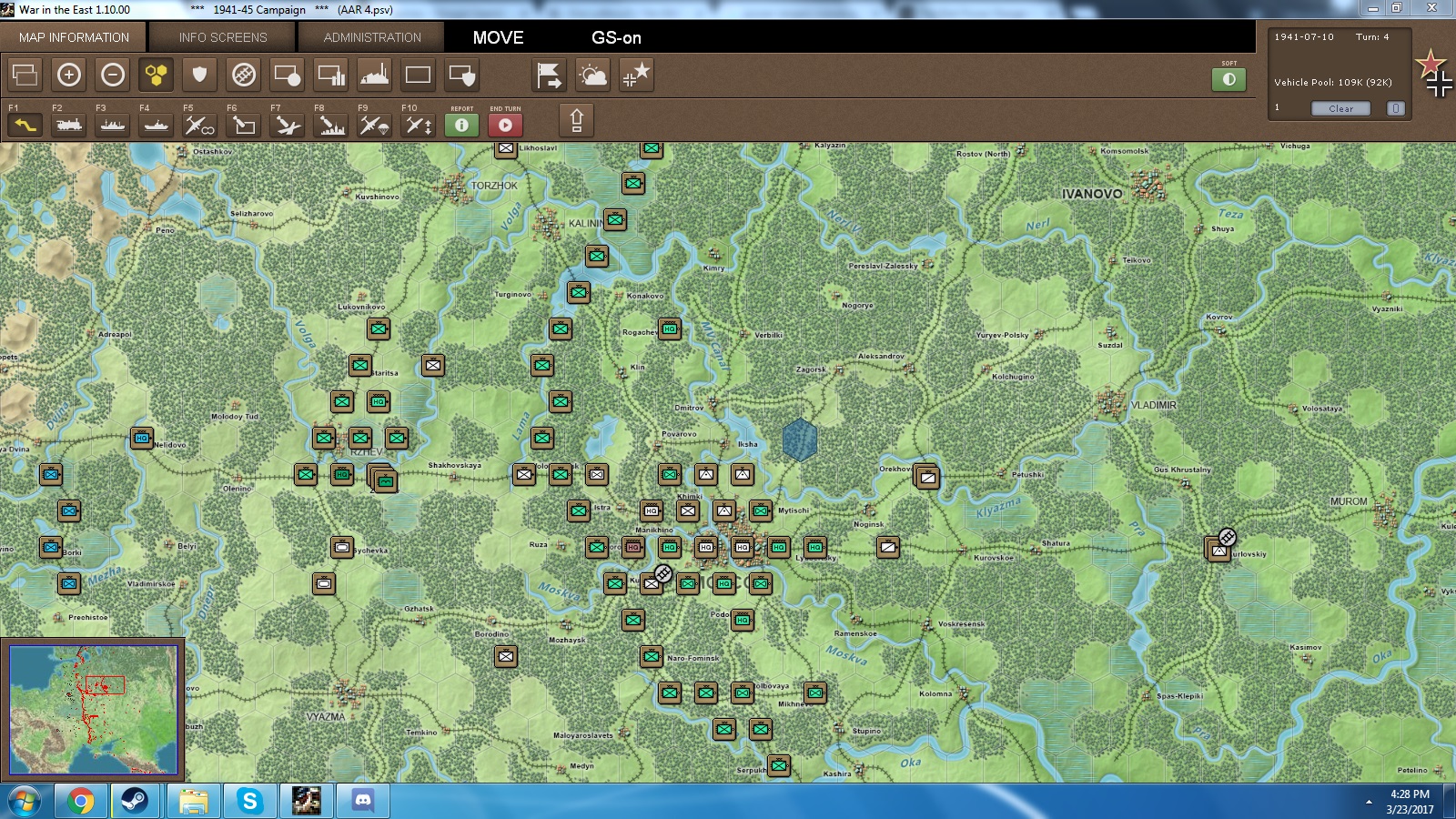Open the green REPORT info button

pos(462,125)
